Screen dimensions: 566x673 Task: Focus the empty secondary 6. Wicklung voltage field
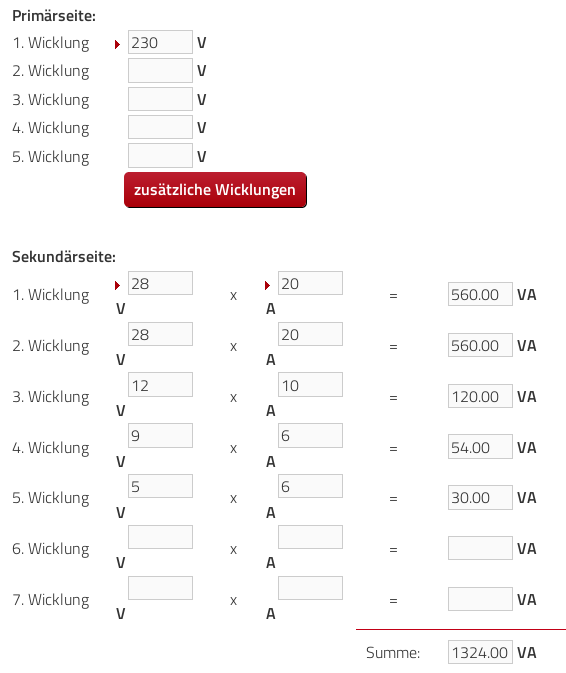click(160, 537)
